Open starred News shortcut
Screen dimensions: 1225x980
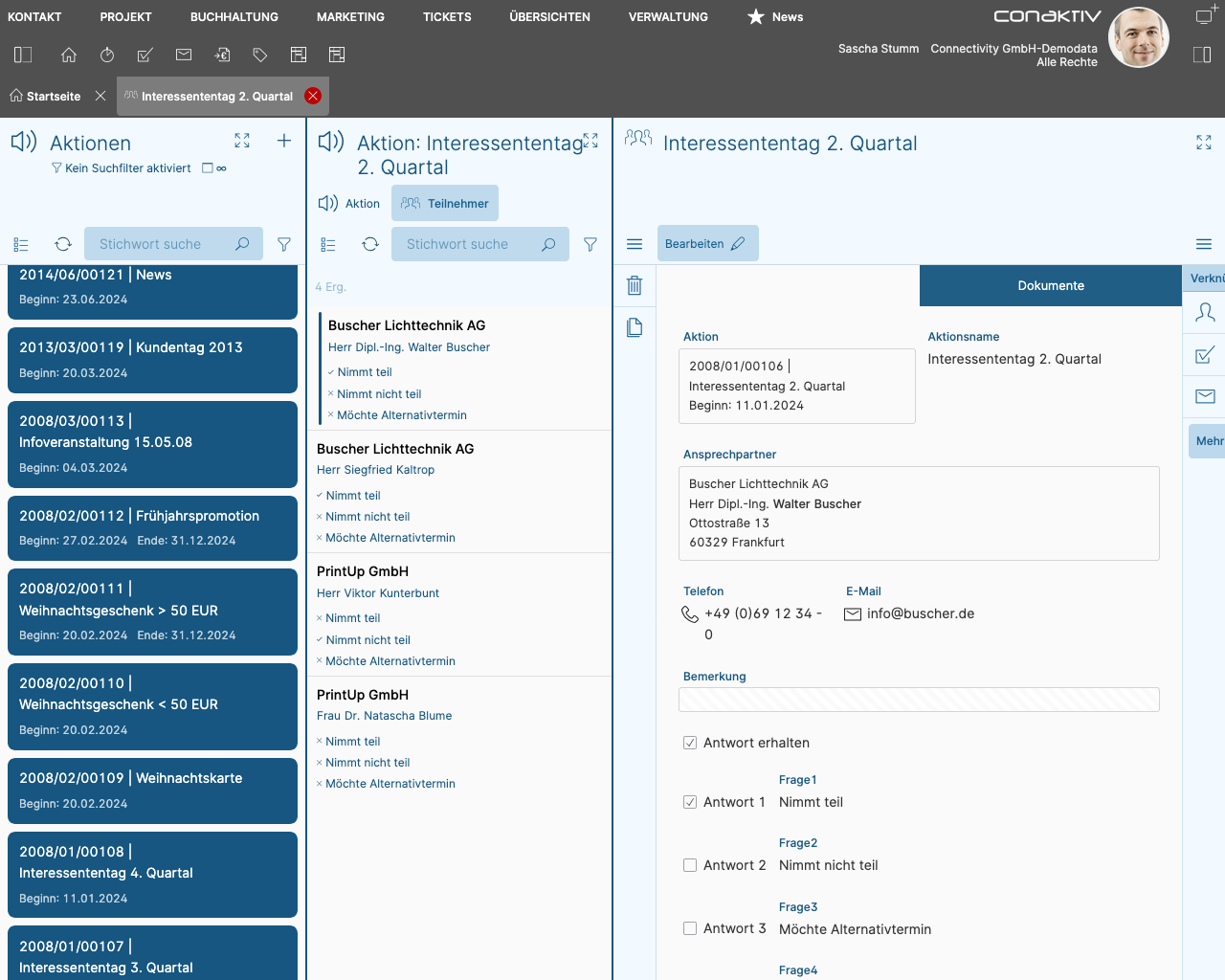pos(775,17)
